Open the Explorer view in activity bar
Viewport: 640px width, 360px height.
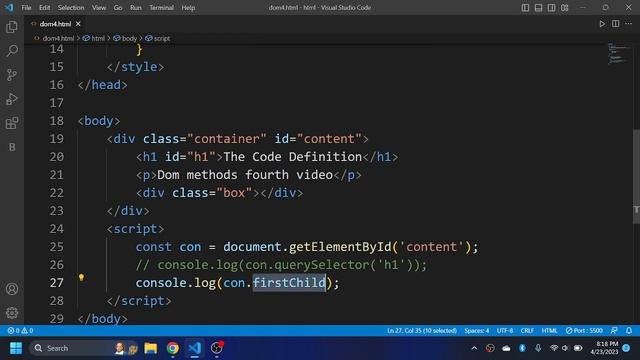point(12,27)
